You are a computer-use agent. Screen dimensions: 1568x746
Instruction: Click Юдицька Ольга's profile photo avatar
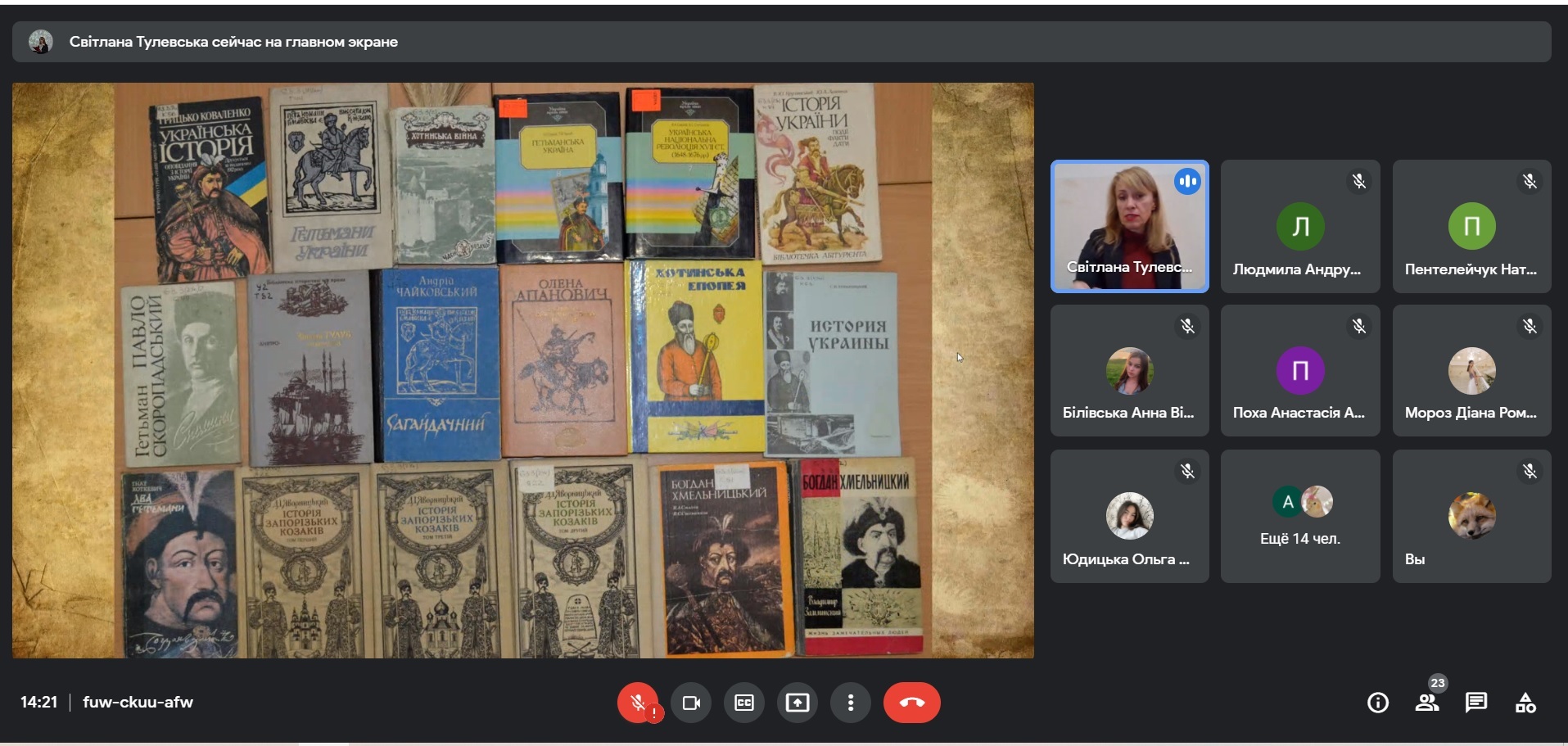(x=1130, y=516)
